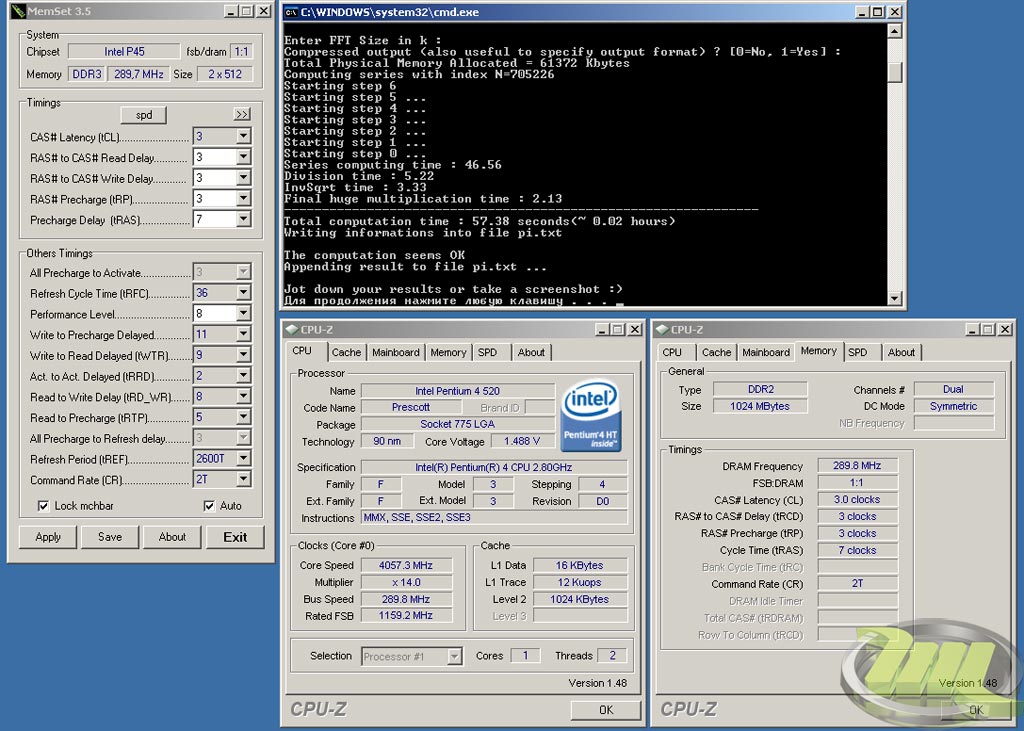Open the Precharge Delay (tRAS) dropdown
The width and height of the screenshot is (1024, 731).
(x=243, y=219)
